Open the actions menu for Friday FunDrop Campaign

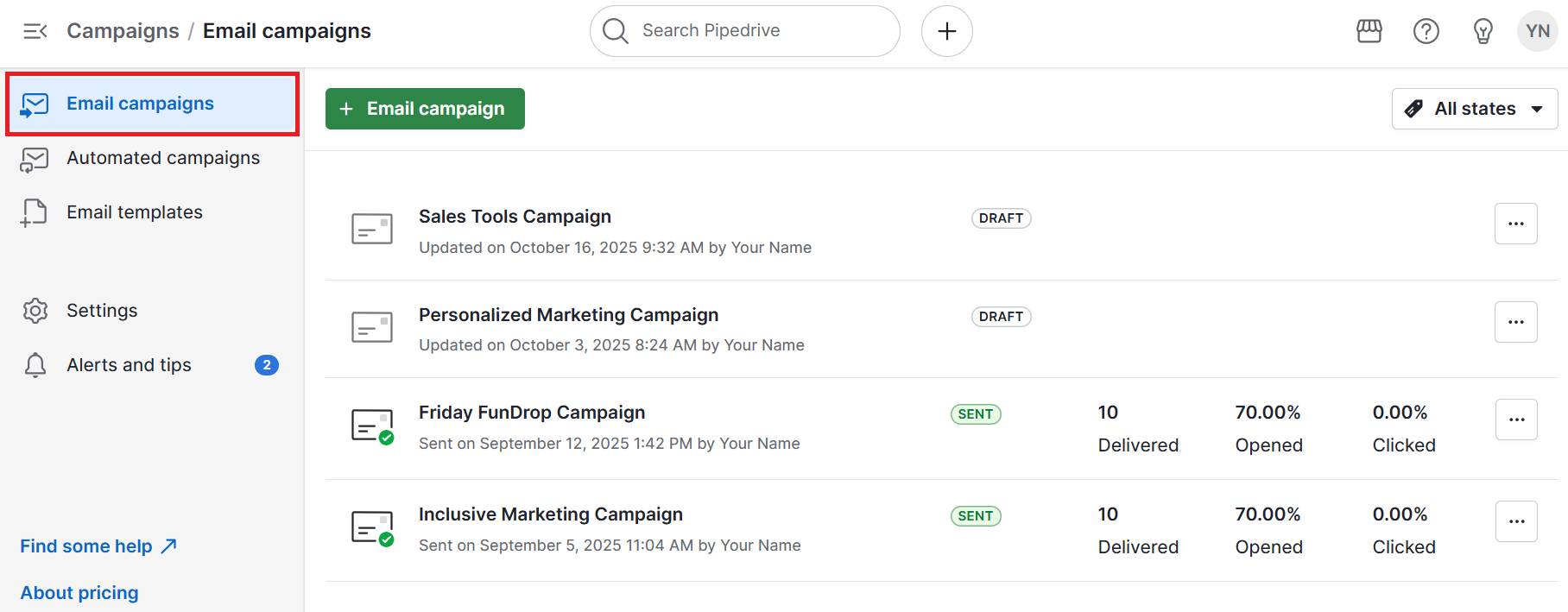tap(1516, 419)
